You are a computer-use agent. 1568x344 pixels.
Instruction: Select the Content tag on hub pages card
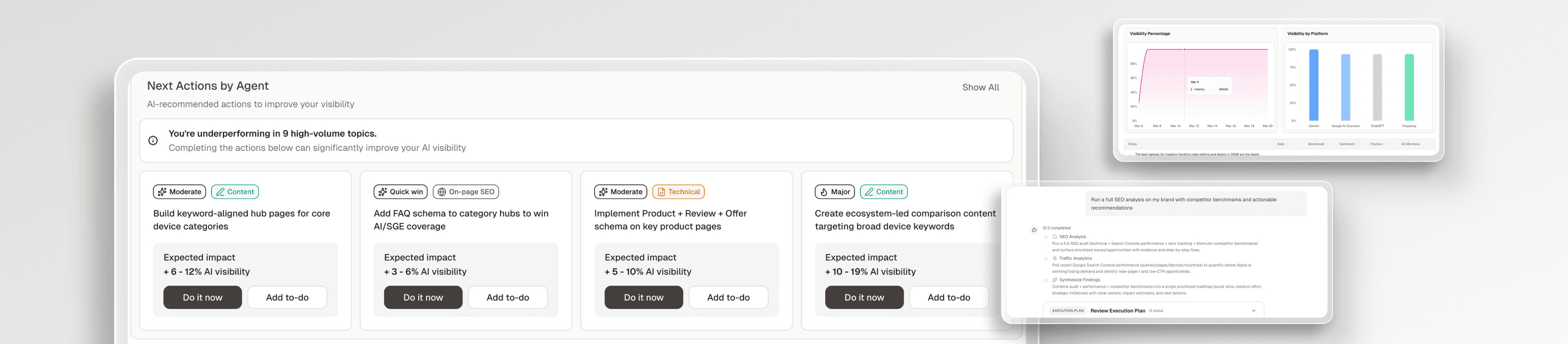(235, 192)
